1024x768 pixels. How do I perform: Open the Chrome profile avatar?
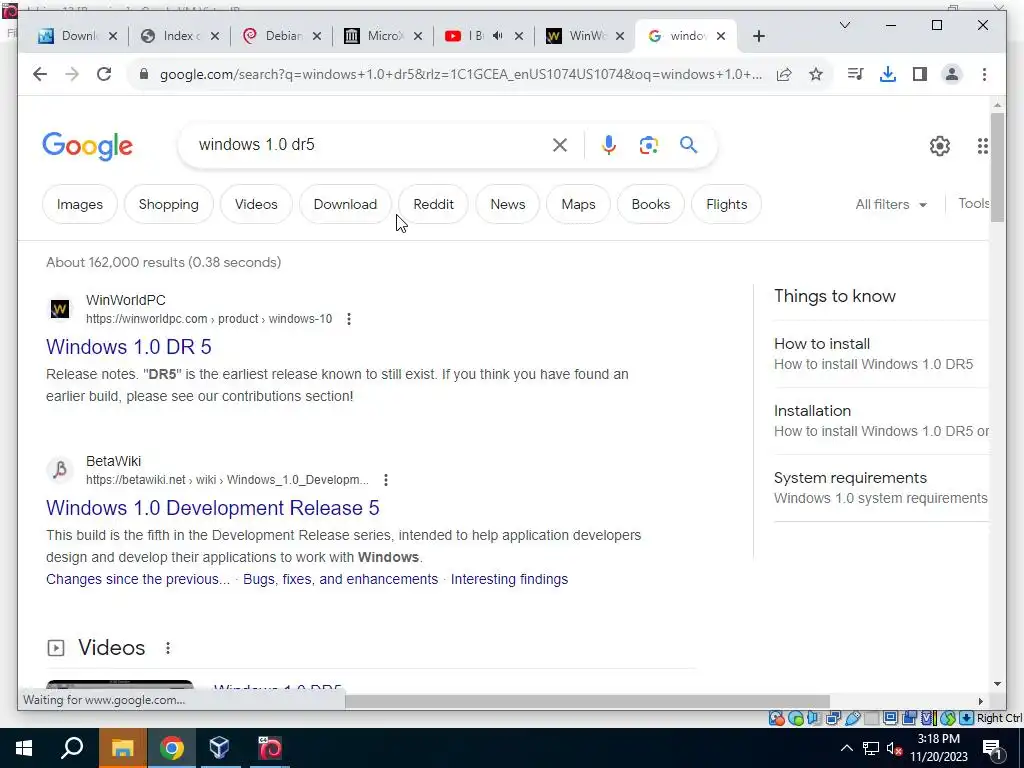(x=952, y=74)
